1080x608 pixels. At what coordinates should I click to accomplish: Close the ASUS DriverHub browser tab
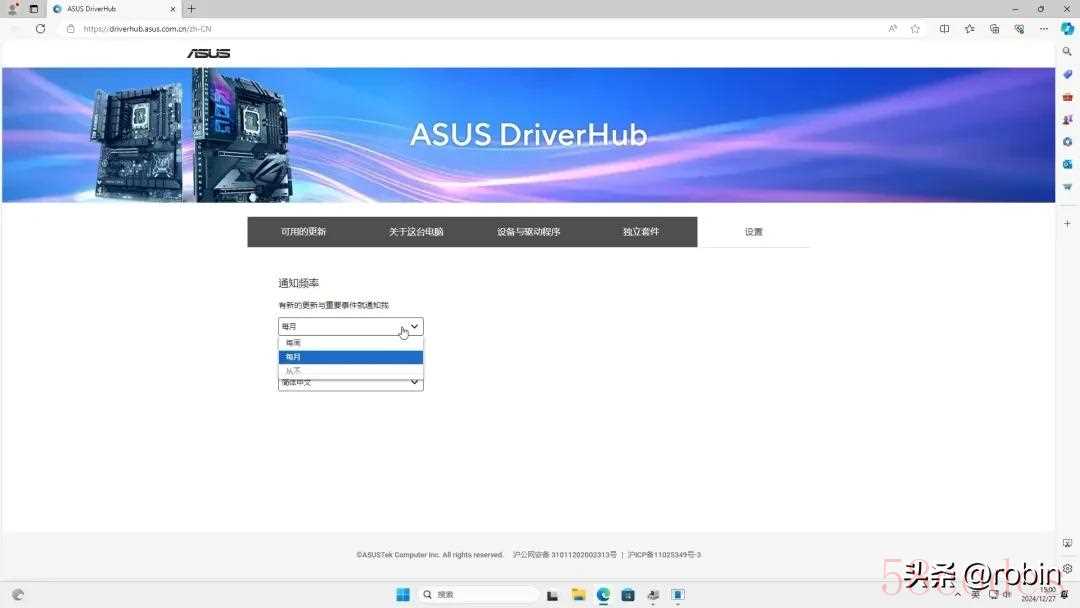pos(173,9)
